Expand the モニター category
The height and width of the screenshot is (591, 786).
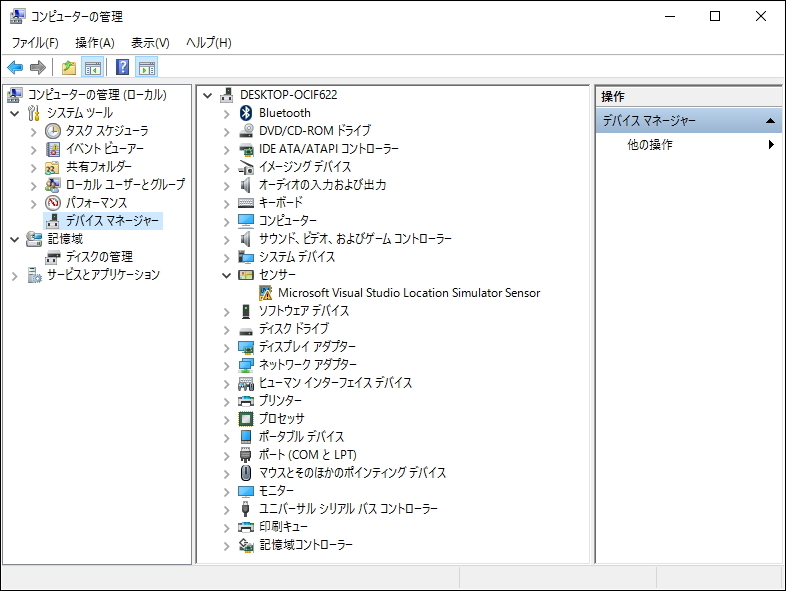[227, 492]
